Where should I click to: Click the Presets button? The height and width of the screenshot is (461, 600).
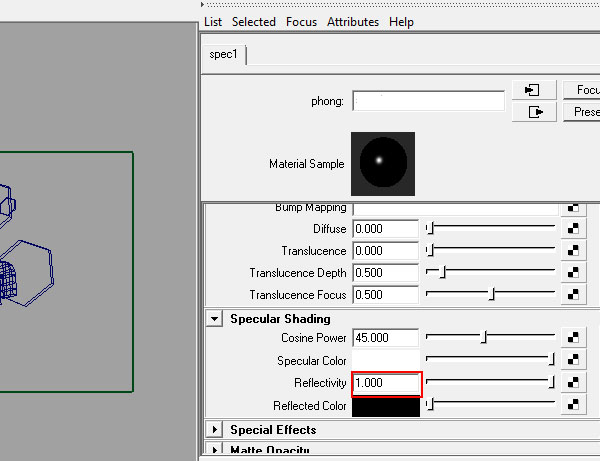point(582,112)
